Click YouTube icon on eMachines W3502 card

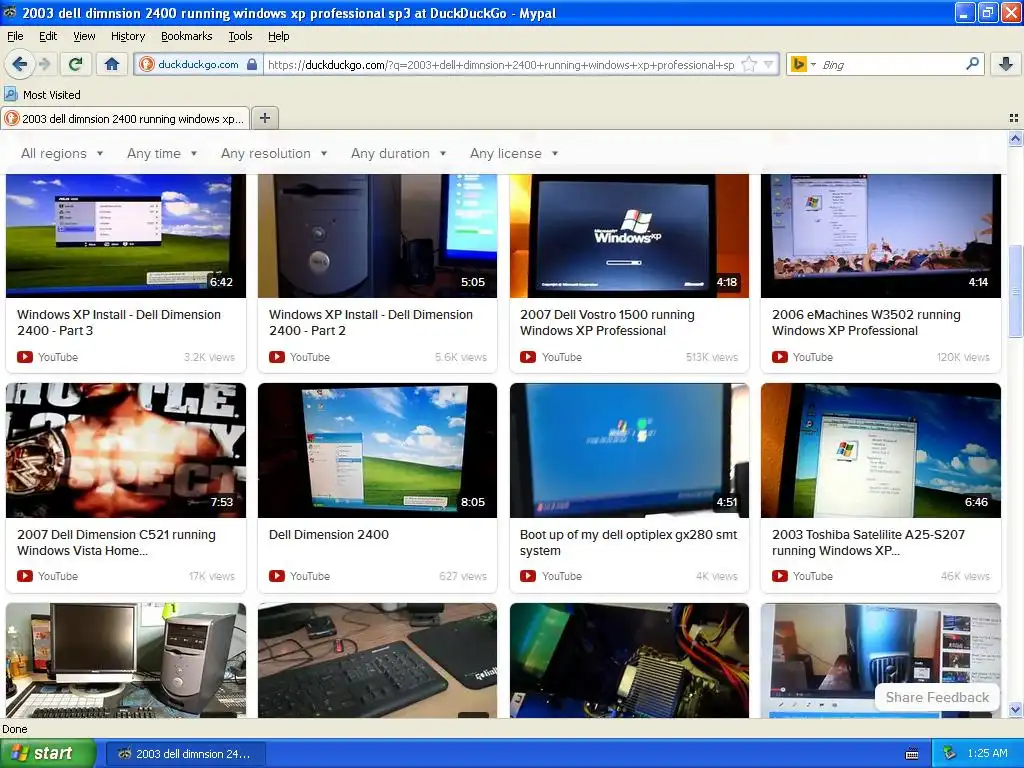pyautogui.click(x=780, y=357)
